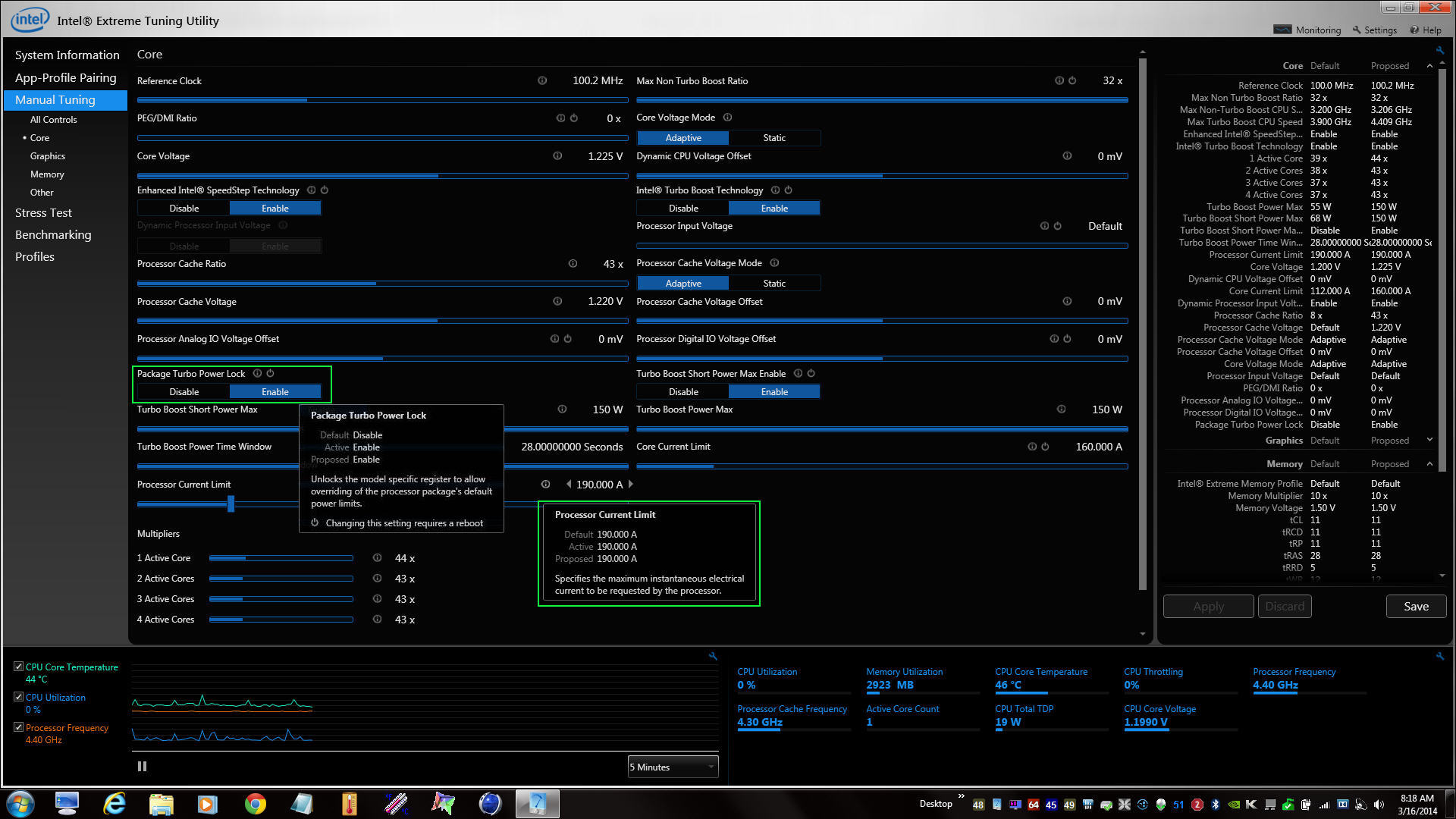Click main panel scrollbar down arrow

[x=1143, y=634]
